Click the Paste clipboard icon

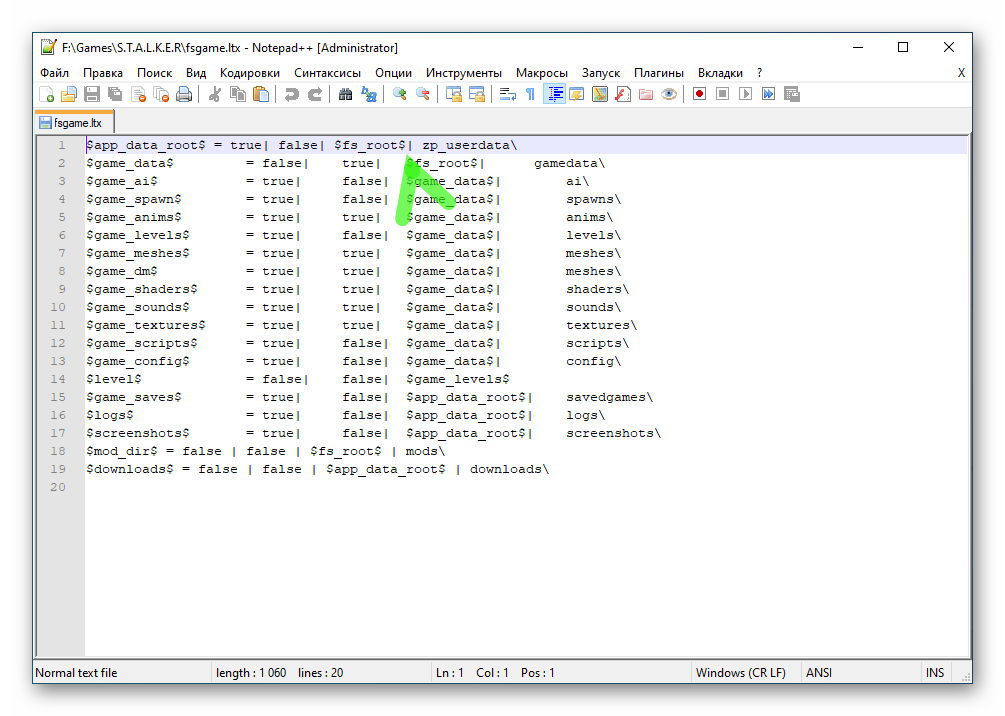261,94
